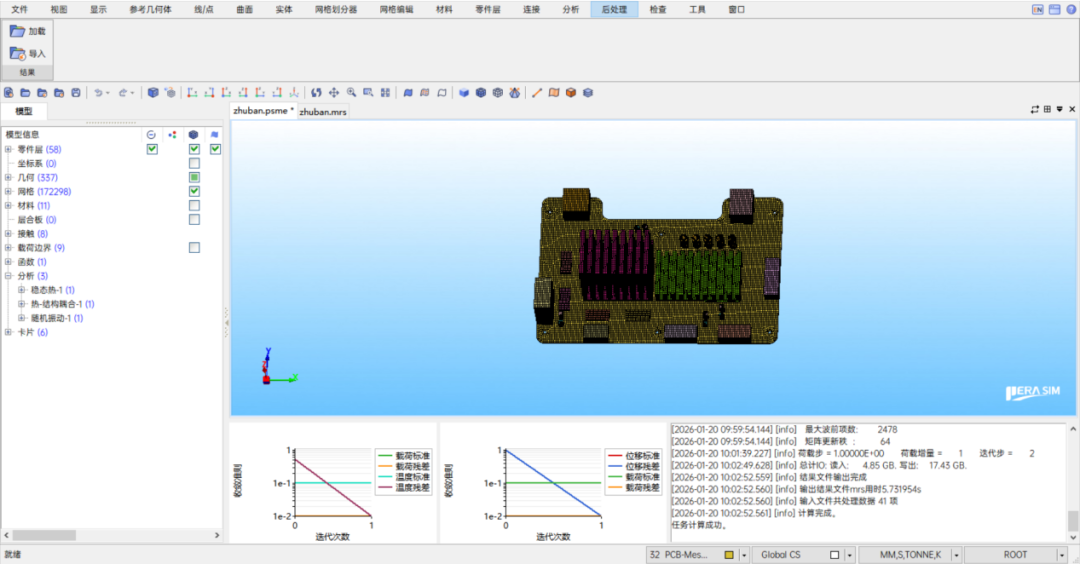Select the pan view tool icon
Viewport: 1080px width, 564px height.
(334, 93)
